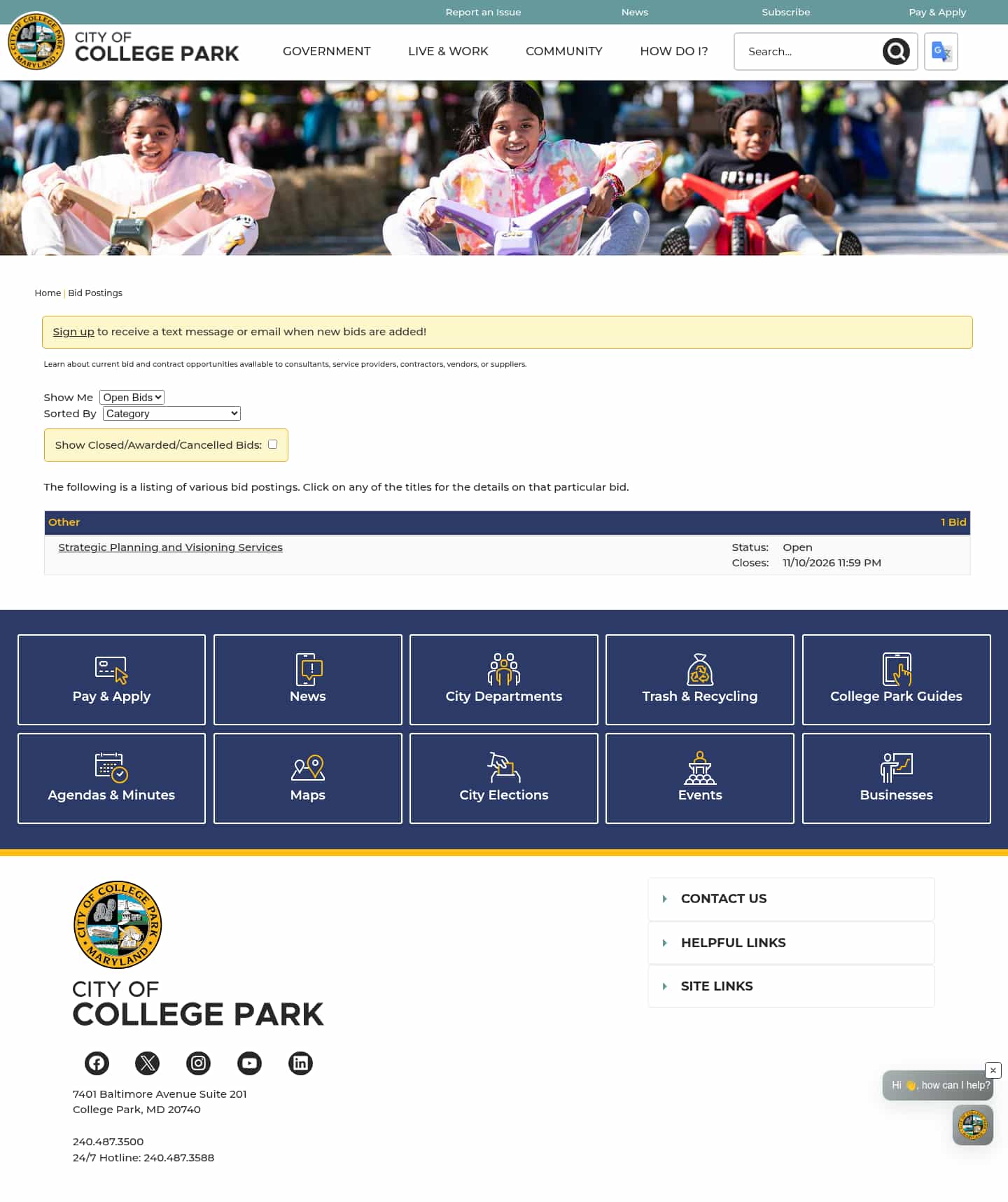Open the Trash & Recycling tile
Screen dimensions: 1008x1202
click(700, 679)
